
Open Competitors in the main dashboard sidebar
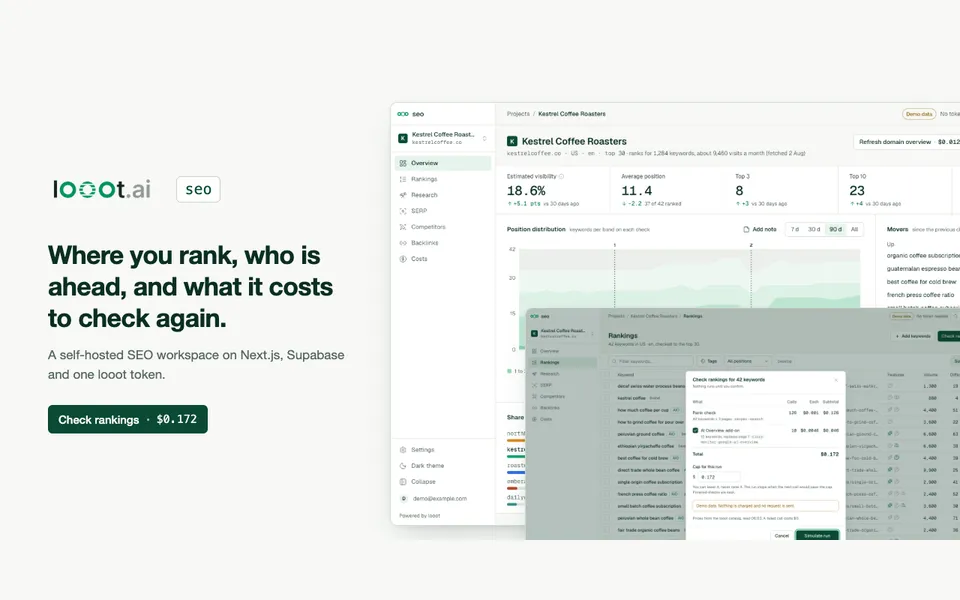[x=443, y=227]
